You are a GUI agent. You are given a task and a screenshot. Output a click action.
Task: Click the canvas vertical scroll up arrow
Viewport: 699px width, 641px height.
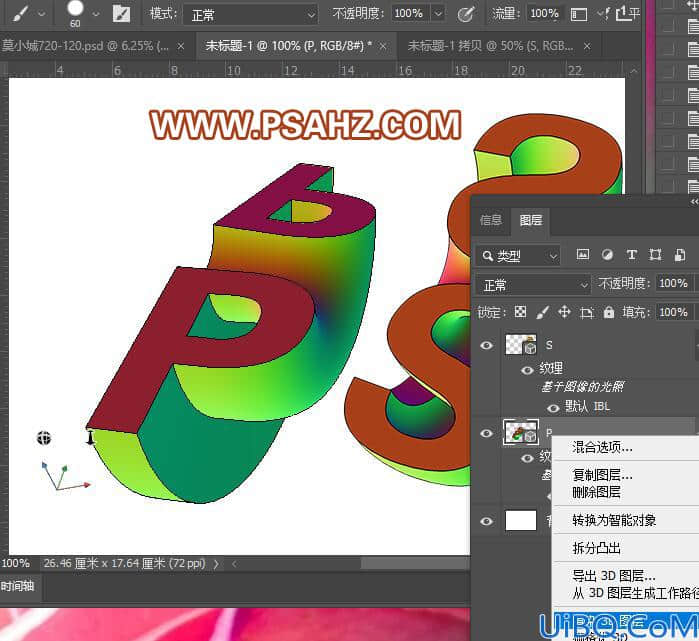[633, 71]
